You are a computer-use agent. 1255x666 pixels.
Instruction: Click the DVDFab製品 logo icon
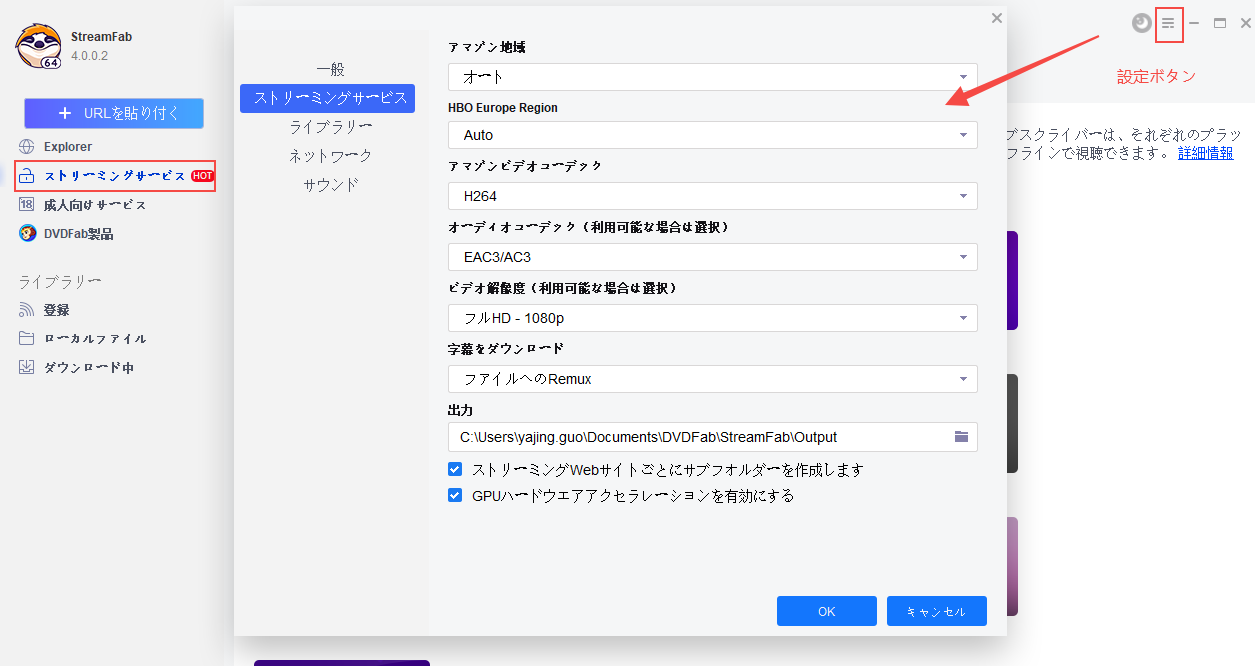26,233
